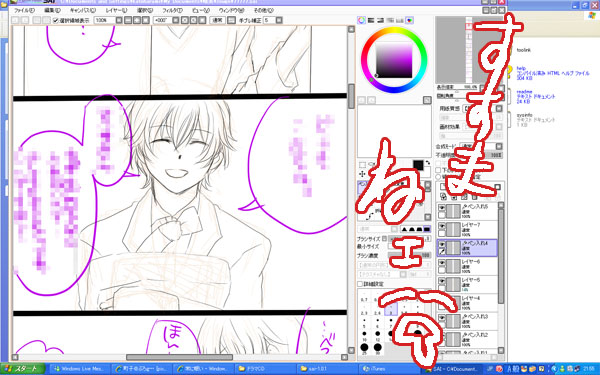Image resolution: width=600 pixels, height=375 pixels.
Task: Switch to iTunes on the taskbar
Action: click(x=390, y=369)
